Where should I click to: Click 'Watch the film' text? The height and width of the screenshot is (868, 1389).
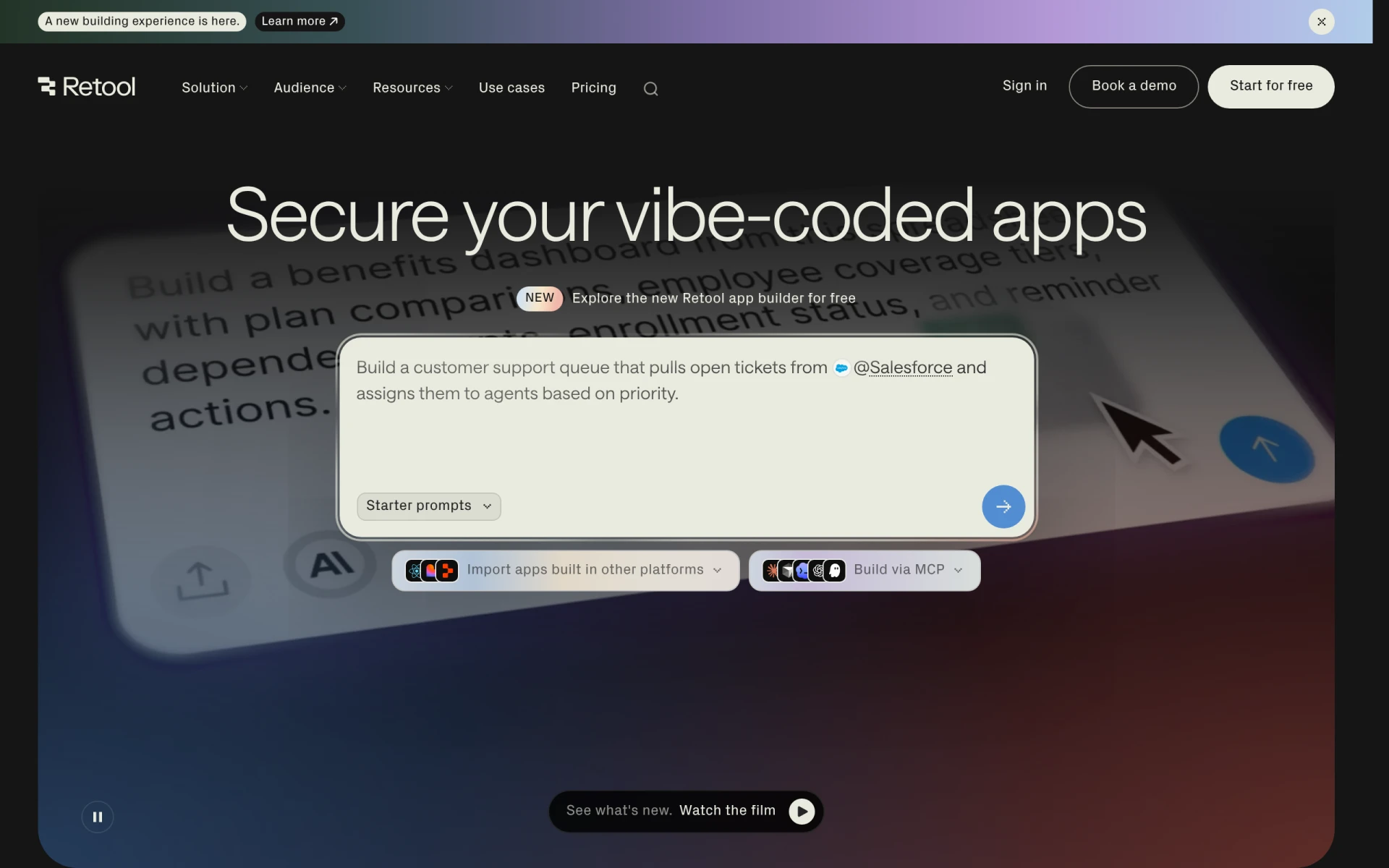click(727, 810)
